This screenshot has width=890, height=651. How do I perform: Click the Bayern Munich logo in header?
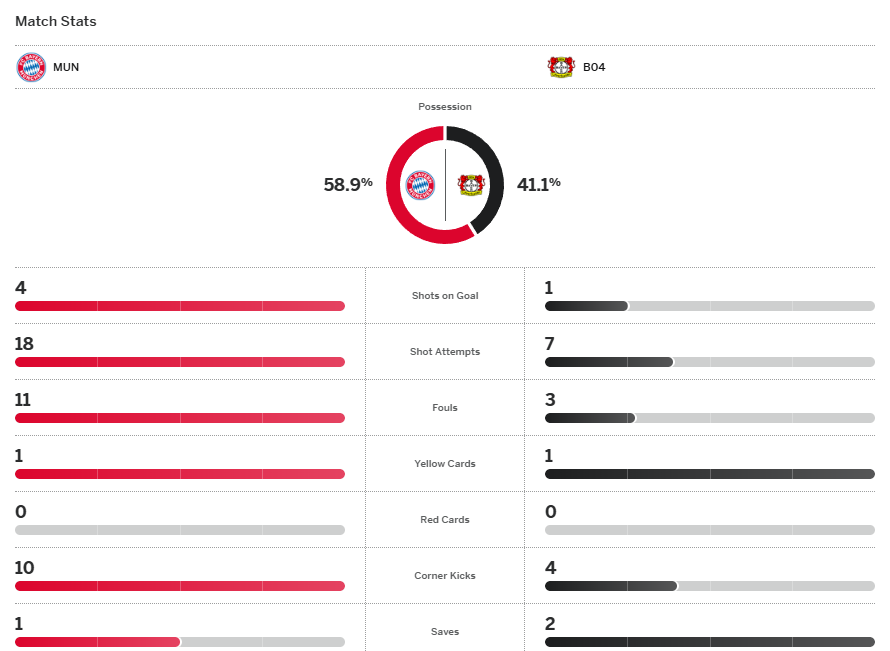(x=31, y=67)
